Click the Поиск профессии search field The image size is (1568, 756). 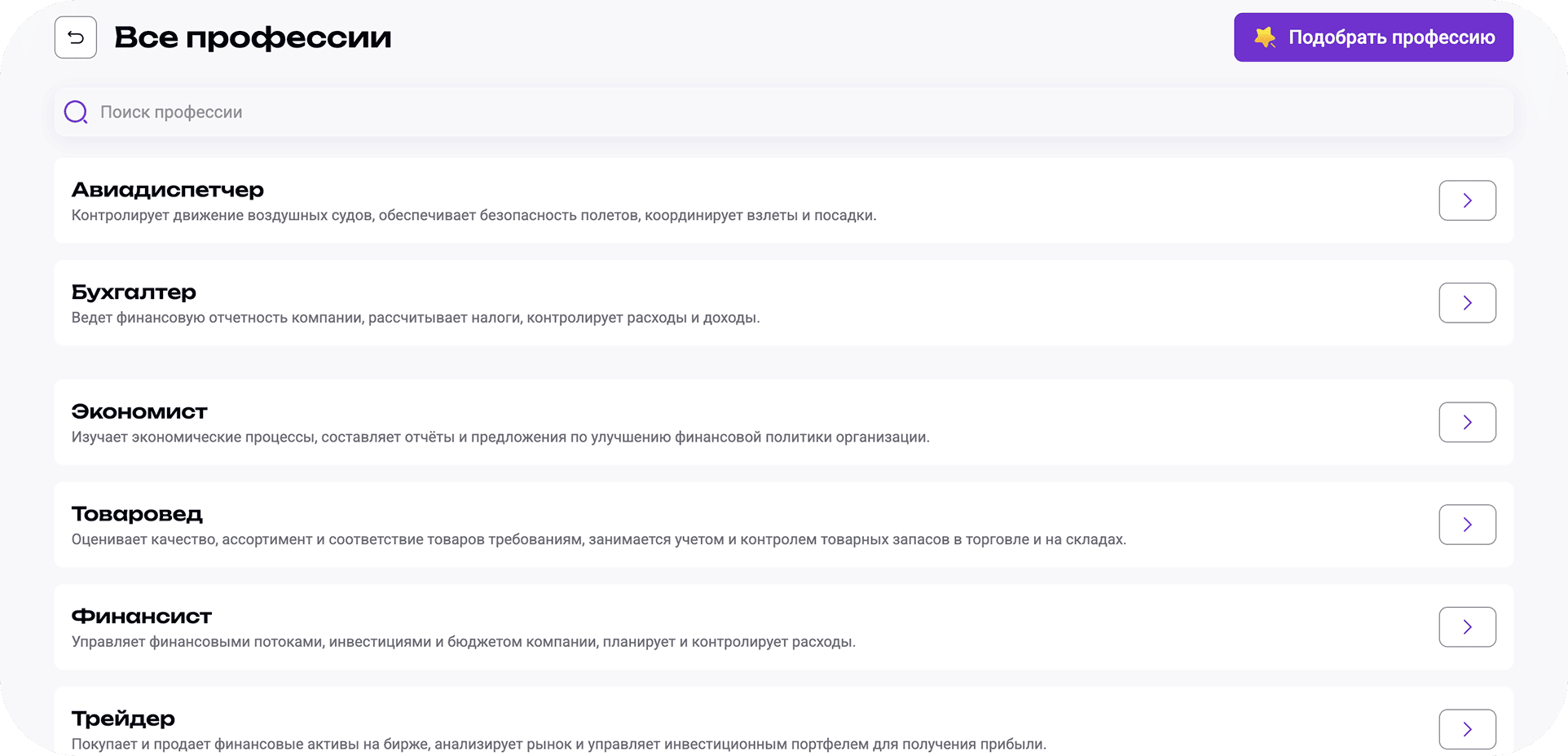pos(489,112)
